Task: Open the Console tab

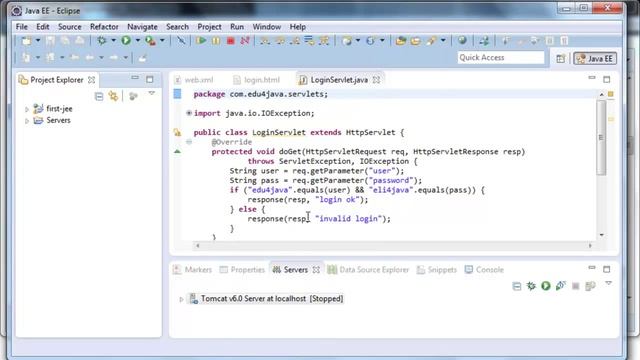Action: click(x=484, y=270)
